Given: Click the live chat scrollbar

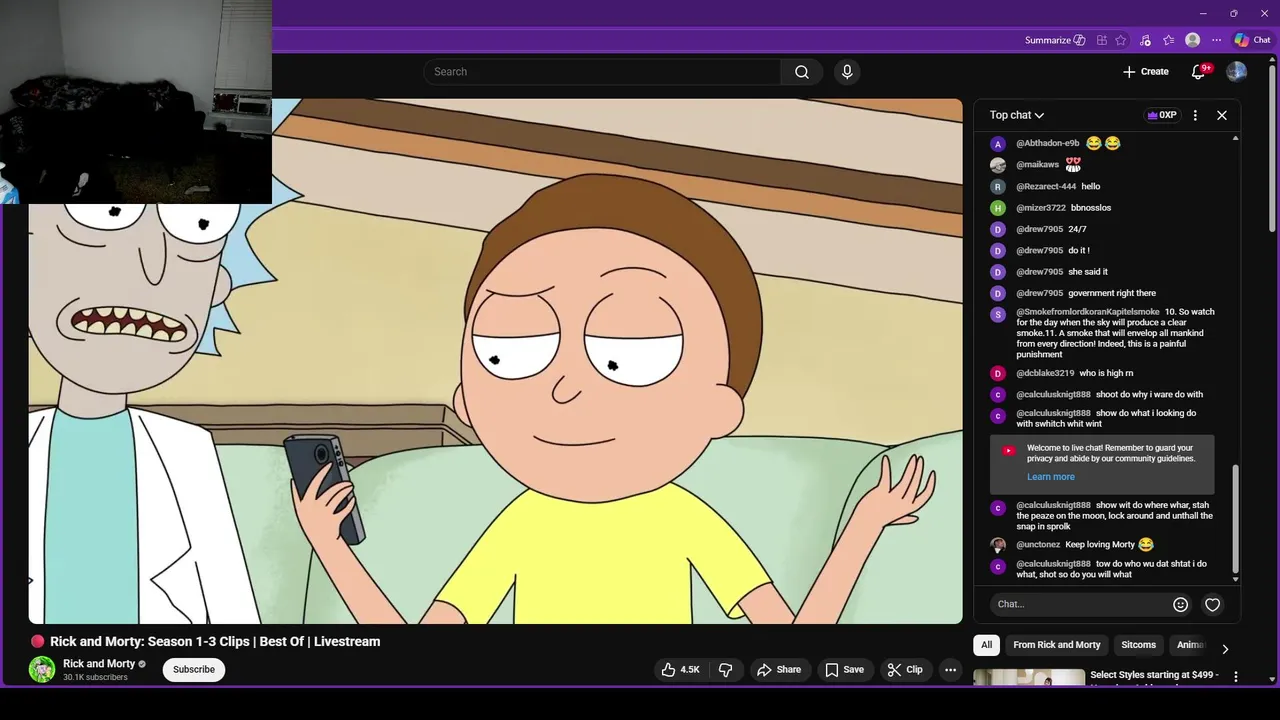Looking at the screenshot, I should tap(1236, 519).
